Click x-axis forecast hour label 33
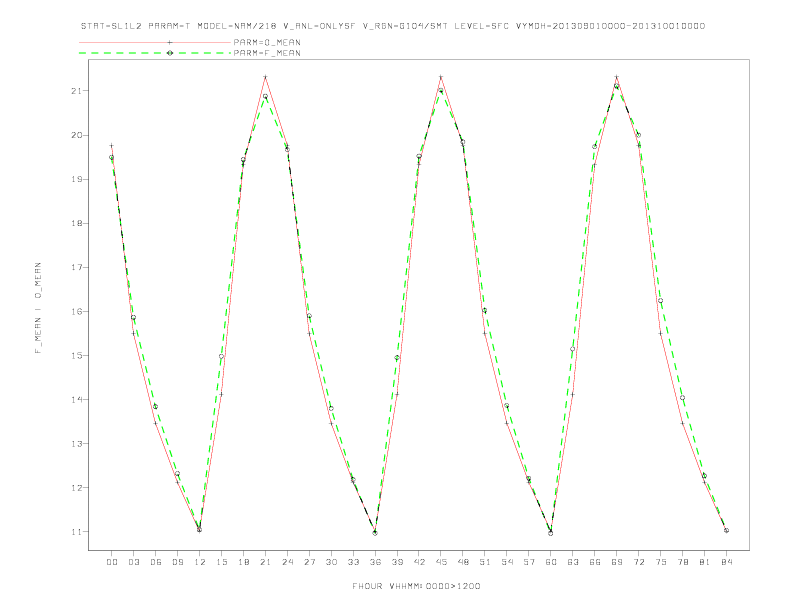Image resolution: width=792 pixels, height=612 pixels. coord(353,562)
